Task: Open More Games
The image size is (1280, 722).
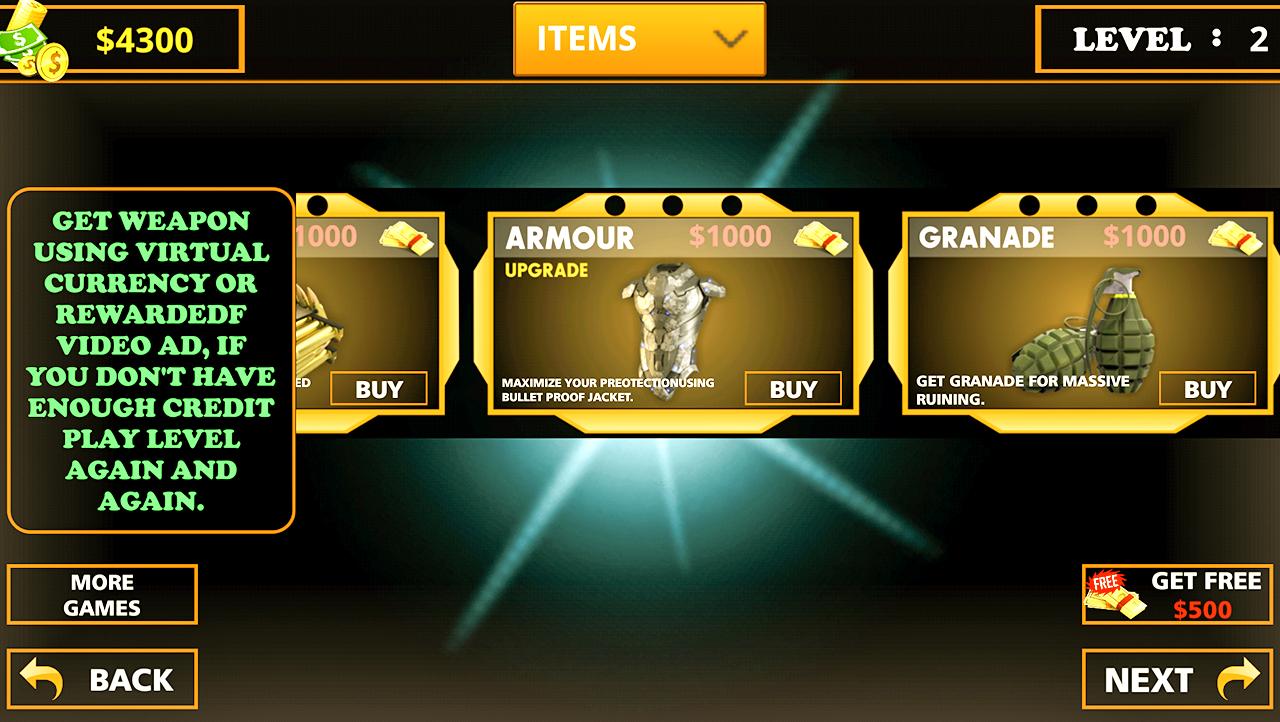Action: (102, 595)
